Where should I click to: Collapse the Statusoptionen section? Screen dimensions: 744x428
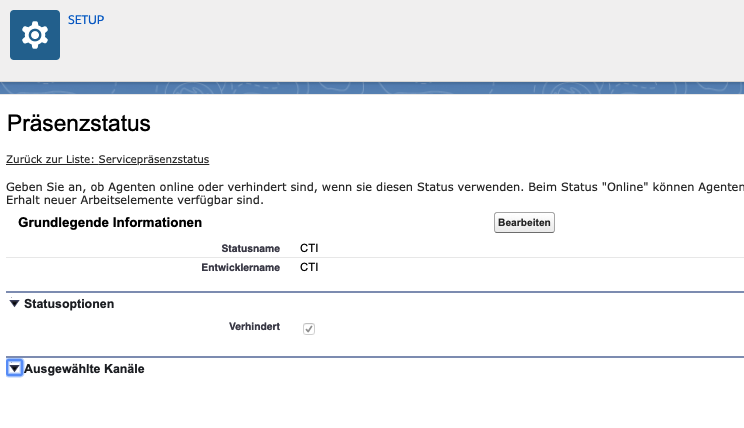point(14,303)
